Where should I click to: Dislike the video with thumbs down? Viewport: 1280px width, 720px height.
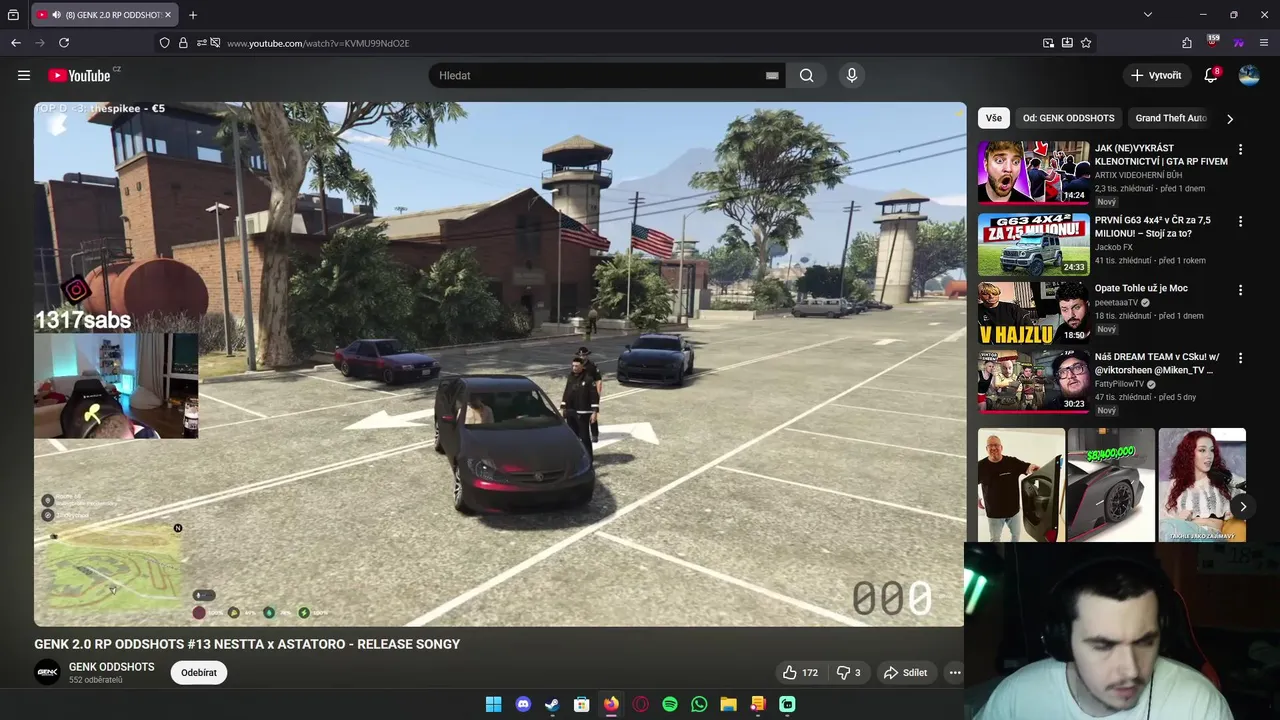848,673
